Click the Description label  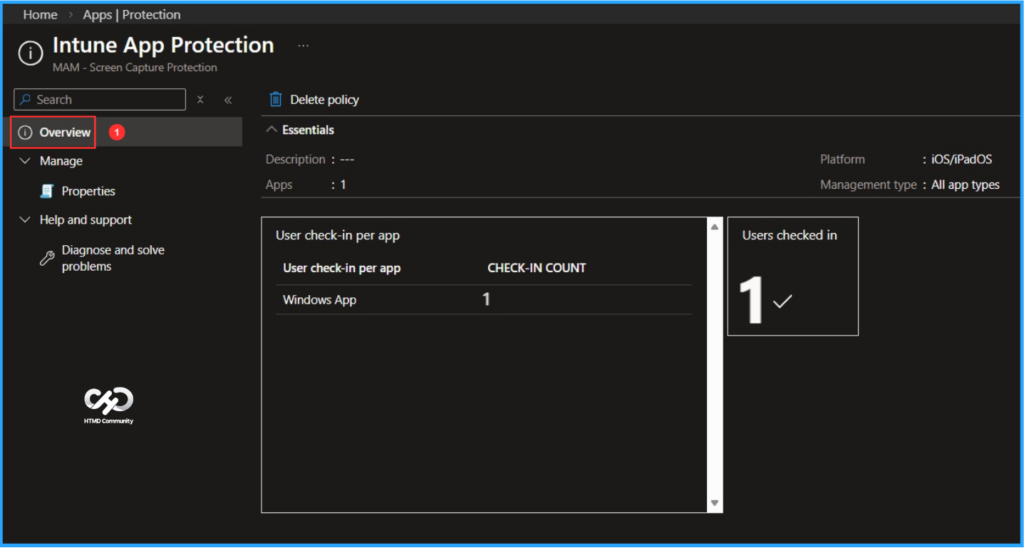click(x=295, y=159)
